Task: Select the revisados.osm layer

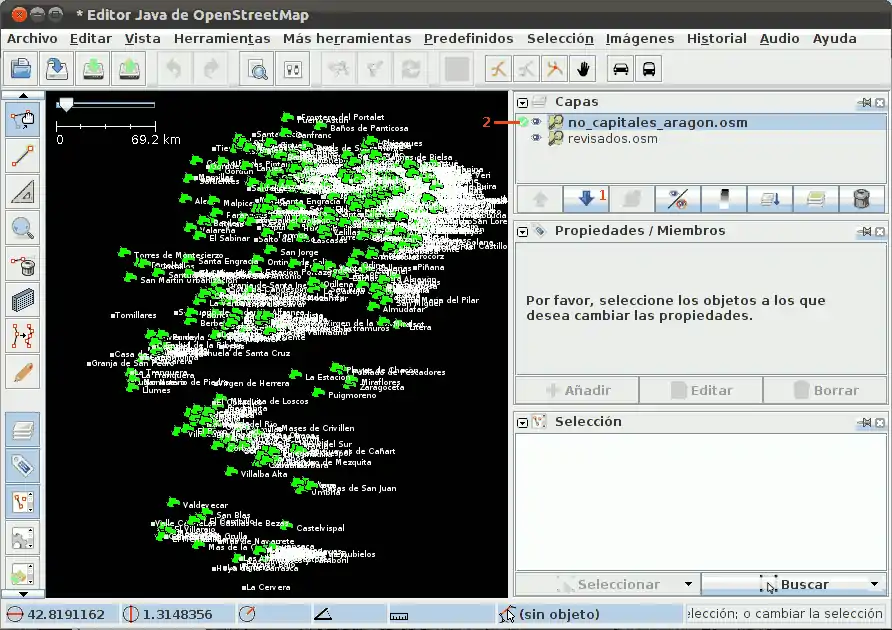Action: click(612, 138)
